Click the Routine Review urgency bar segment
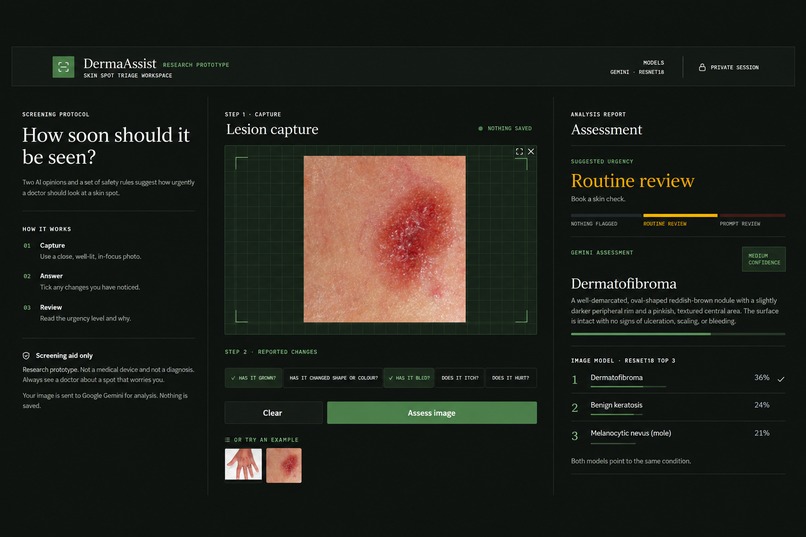 point(680,215)
